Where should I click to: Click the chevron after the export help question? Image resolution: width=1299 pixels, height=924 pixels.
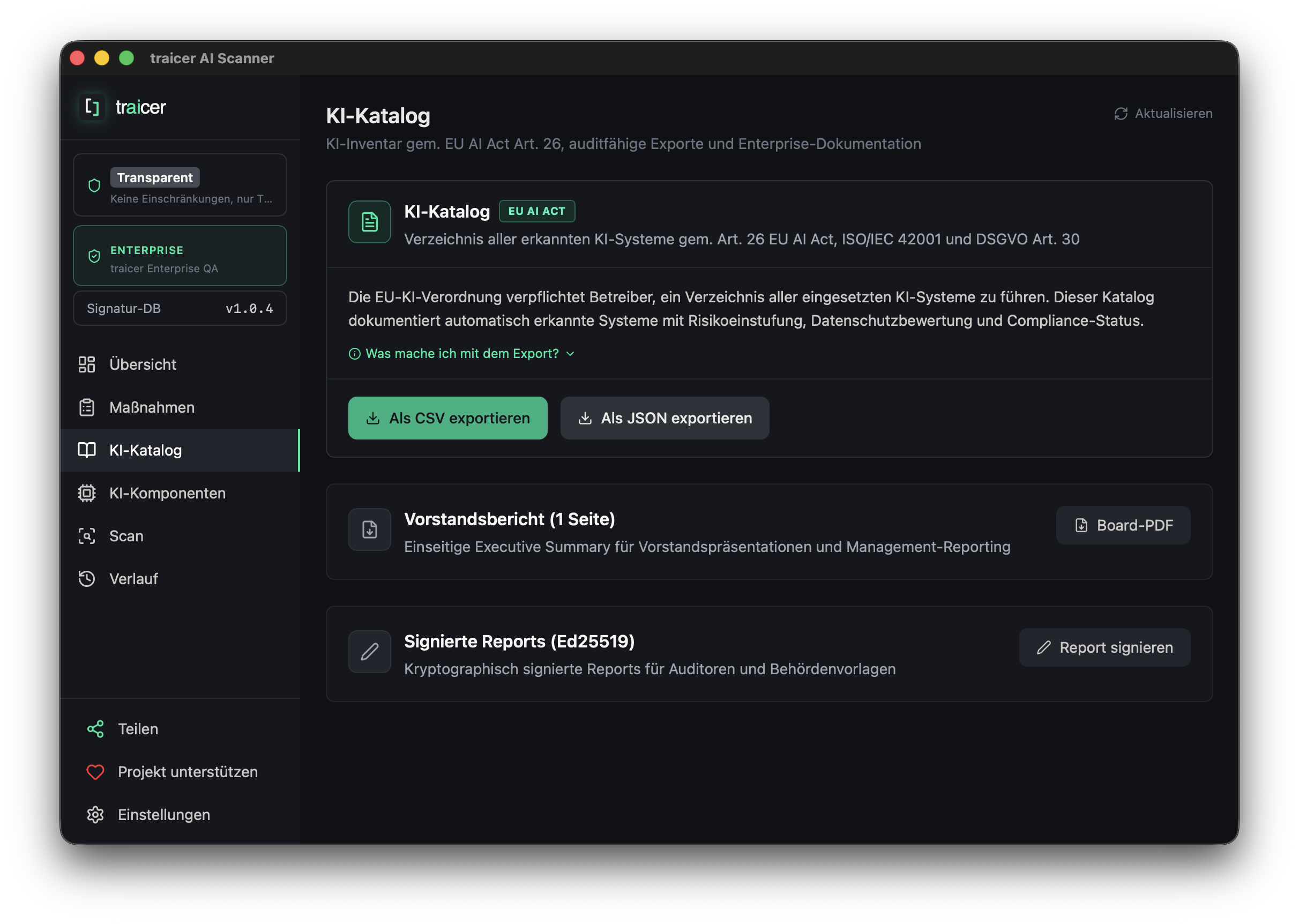coord(570,354)
